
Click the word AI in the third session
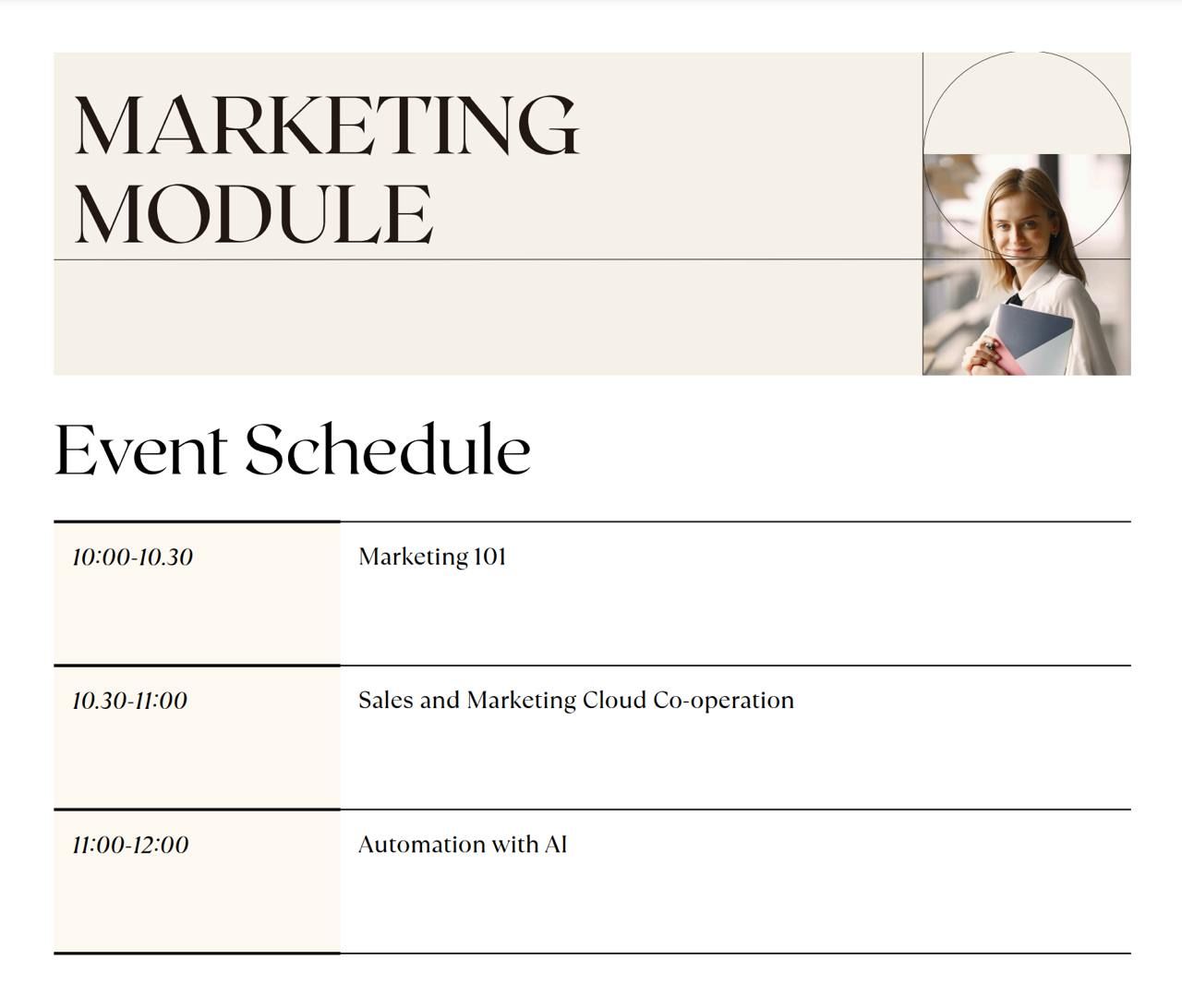tap(555, 845)
